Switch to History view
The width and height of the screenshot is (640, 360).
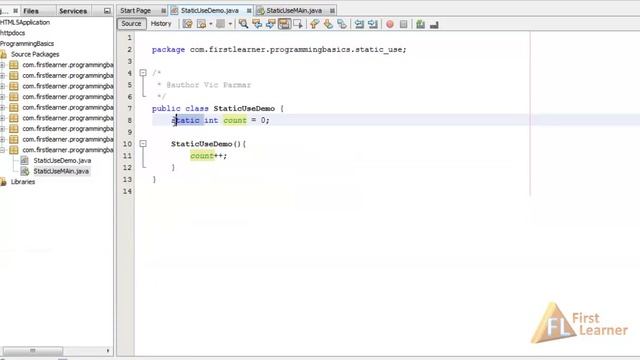click(x=161, y=24)
